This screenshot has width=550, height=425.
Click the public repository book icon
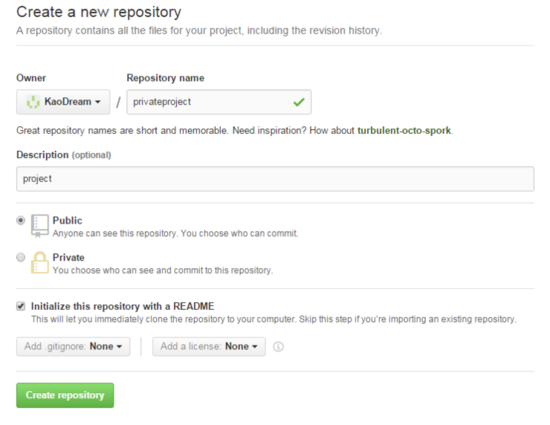pyautogui.click(x=40, y=225)
